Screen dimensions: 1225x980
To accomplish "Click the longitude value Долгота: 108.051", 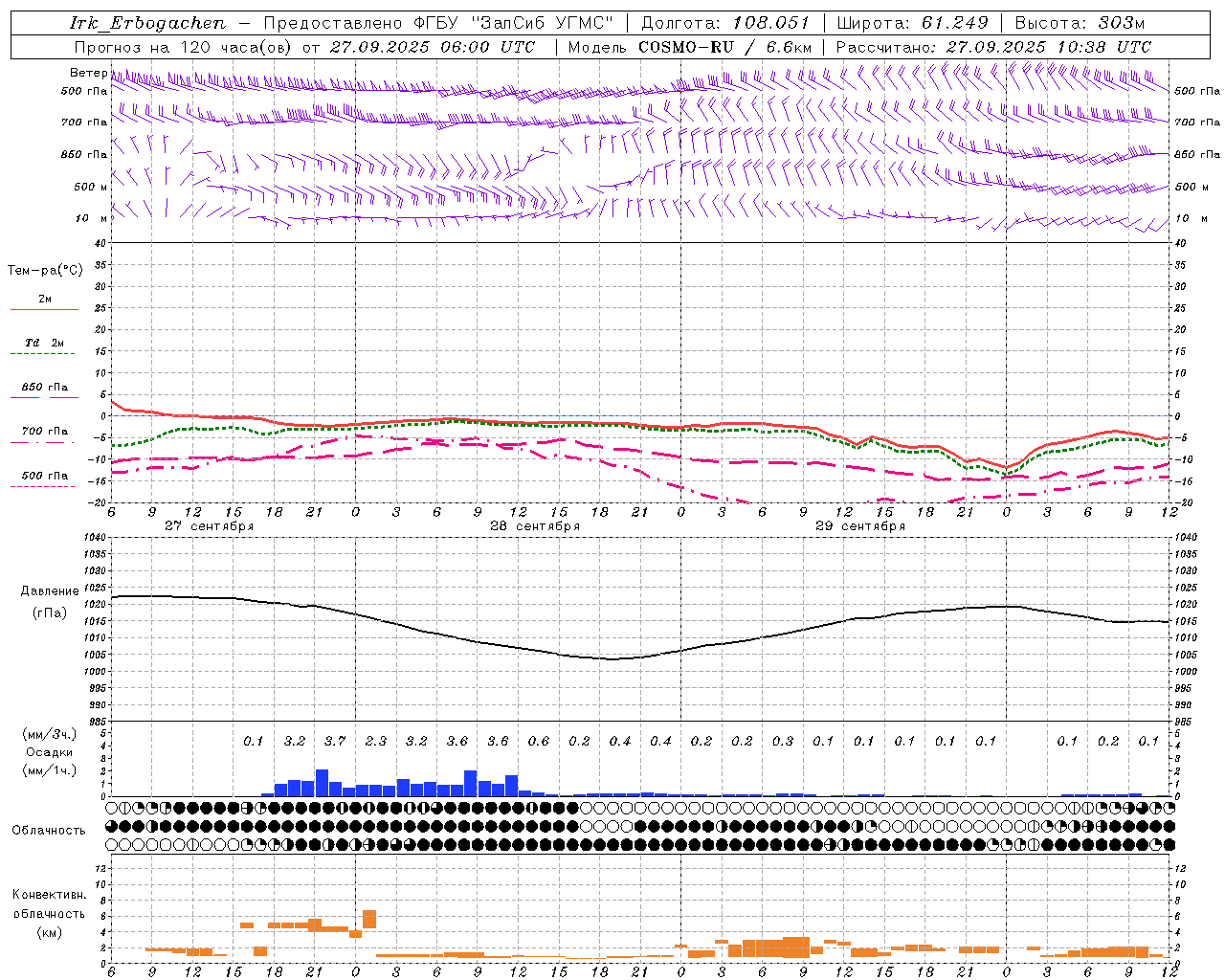I will coord(725,23).
